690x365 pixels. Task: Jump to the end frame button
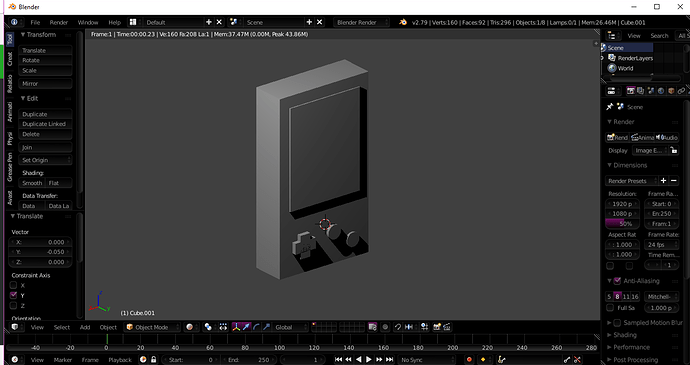[x=389, y=360]
